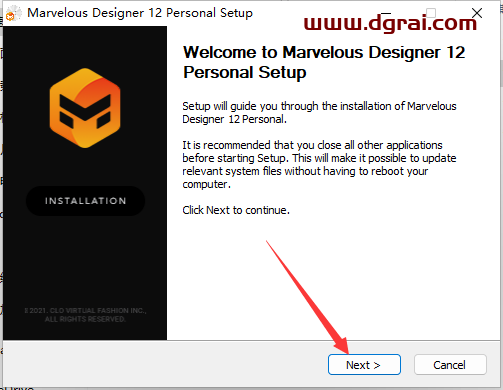Minimize the setup window

coord(386,13)
